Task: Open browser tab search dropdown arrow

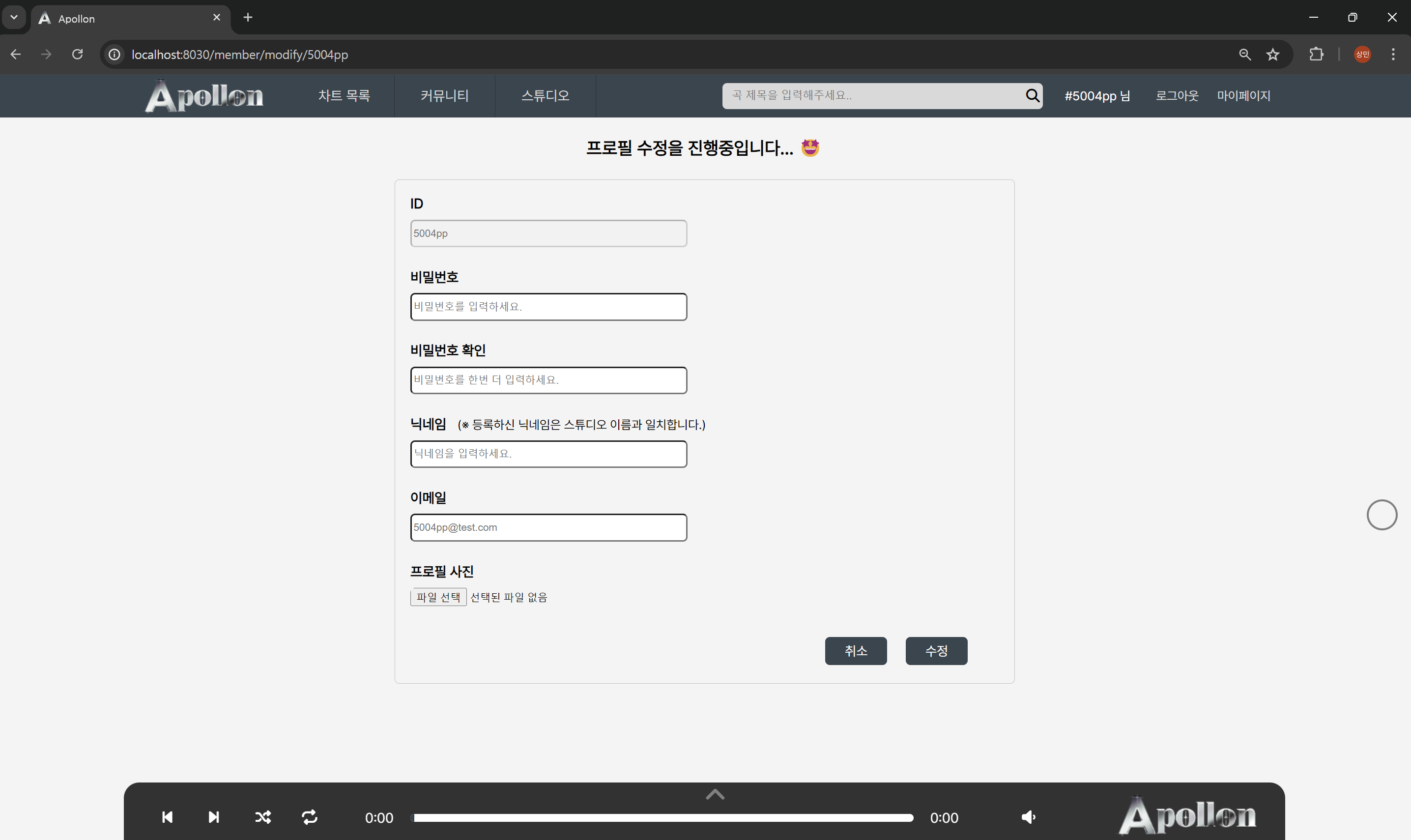Action: pyautogui.click(x=14, y=18)
